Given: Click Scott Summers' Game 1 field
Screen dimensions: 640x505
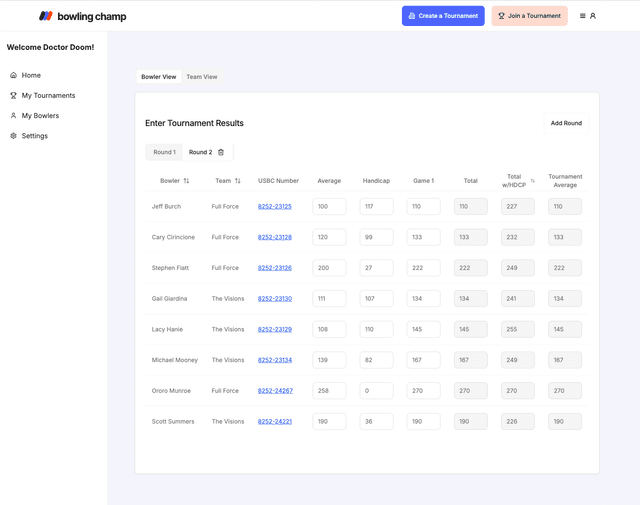Looking at the screenshot, I should 424,421.
